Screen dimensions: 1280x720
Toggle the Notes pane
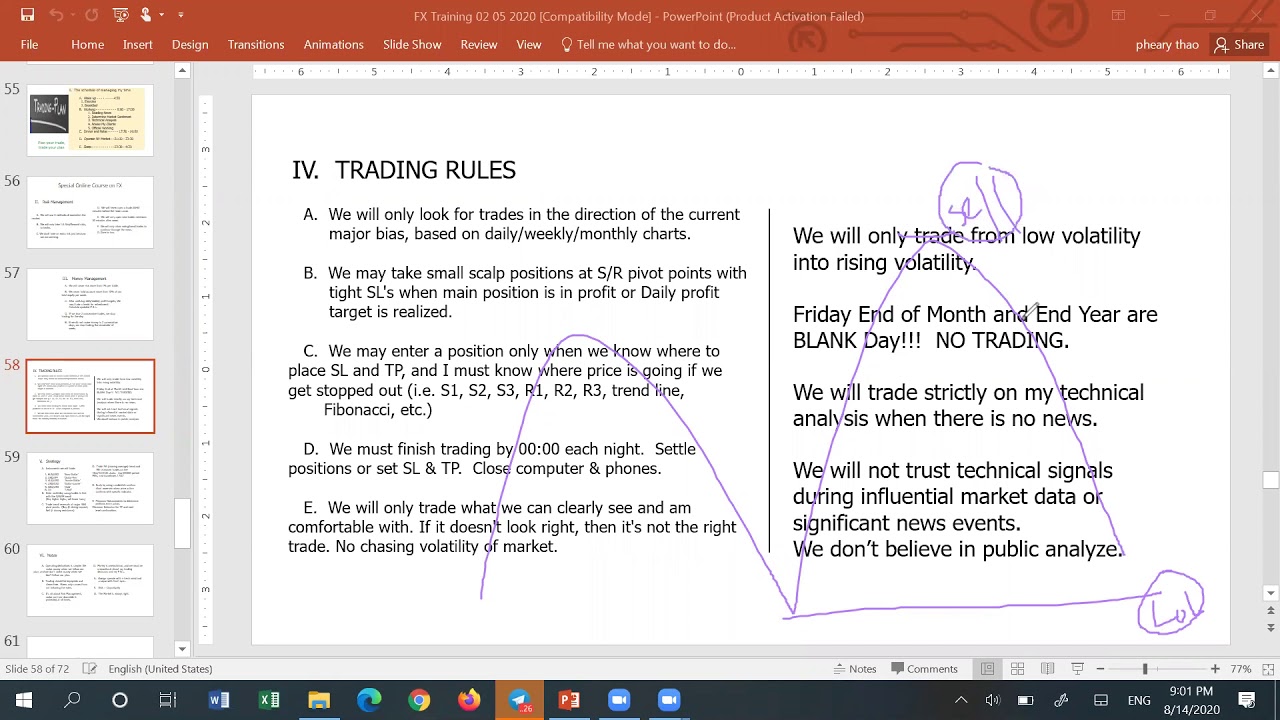pyautogui.click(x=855, y=669)
